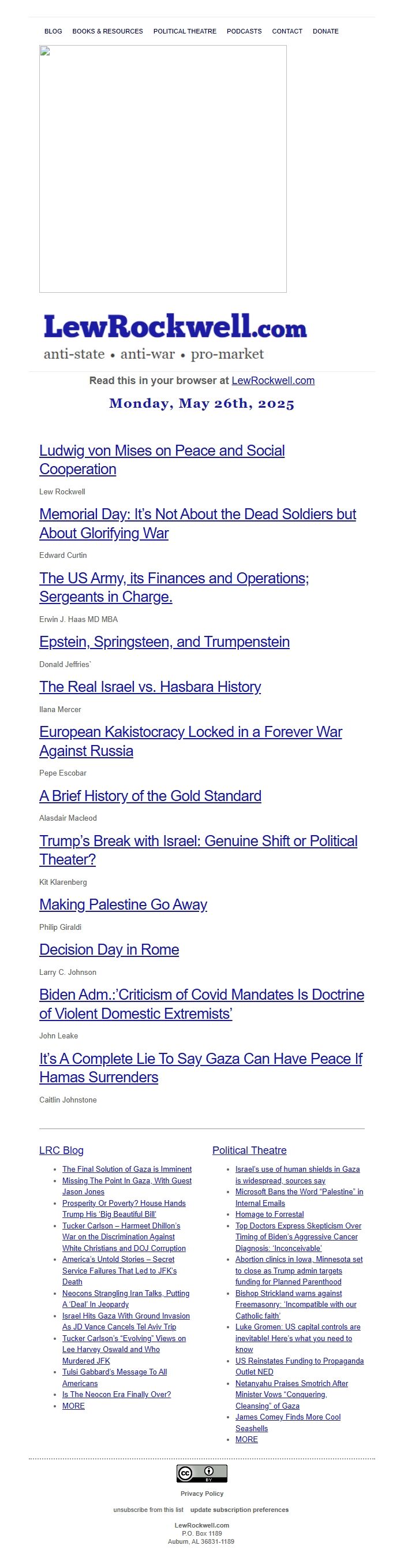The width and height of the screenshot is (404, 1568).
Task: Open the 'Read in browser' LewRockwell.com link
Action: pyautogui.click(x=273, y=381)
